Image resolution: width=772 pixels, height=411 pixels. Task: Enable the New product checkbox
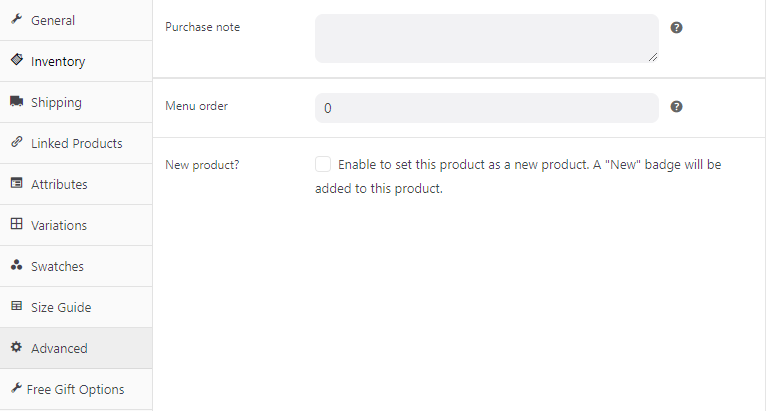pyautogui.click(x=323, y=164)
